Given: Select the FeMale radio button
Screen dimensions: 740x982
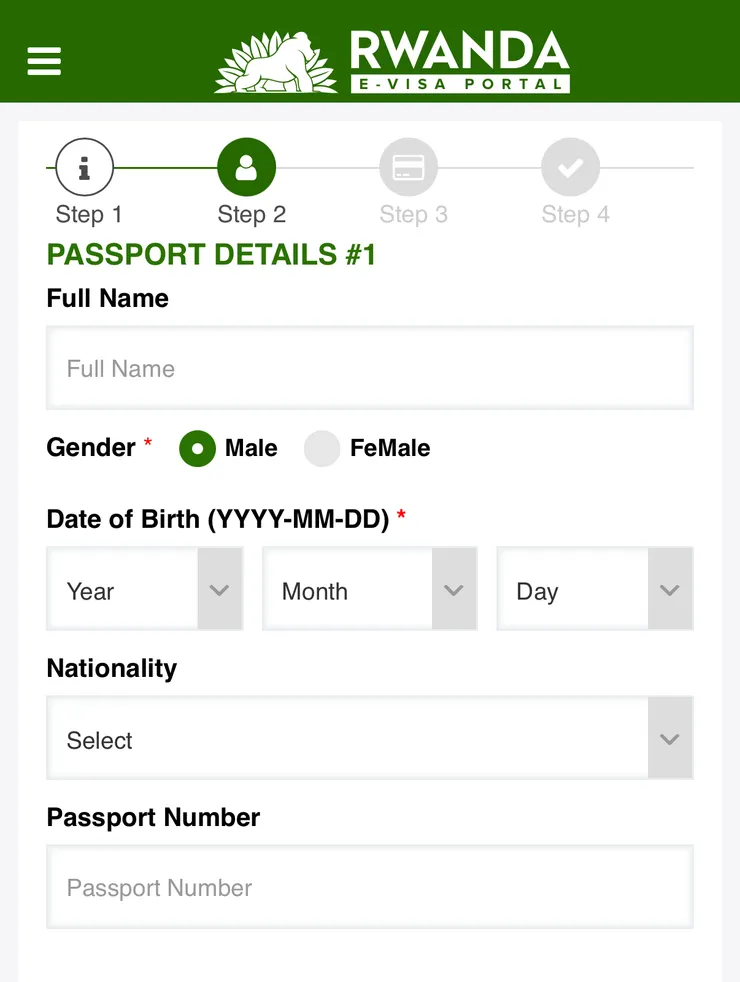Looking at the screenshot, I should coord(322,449).
